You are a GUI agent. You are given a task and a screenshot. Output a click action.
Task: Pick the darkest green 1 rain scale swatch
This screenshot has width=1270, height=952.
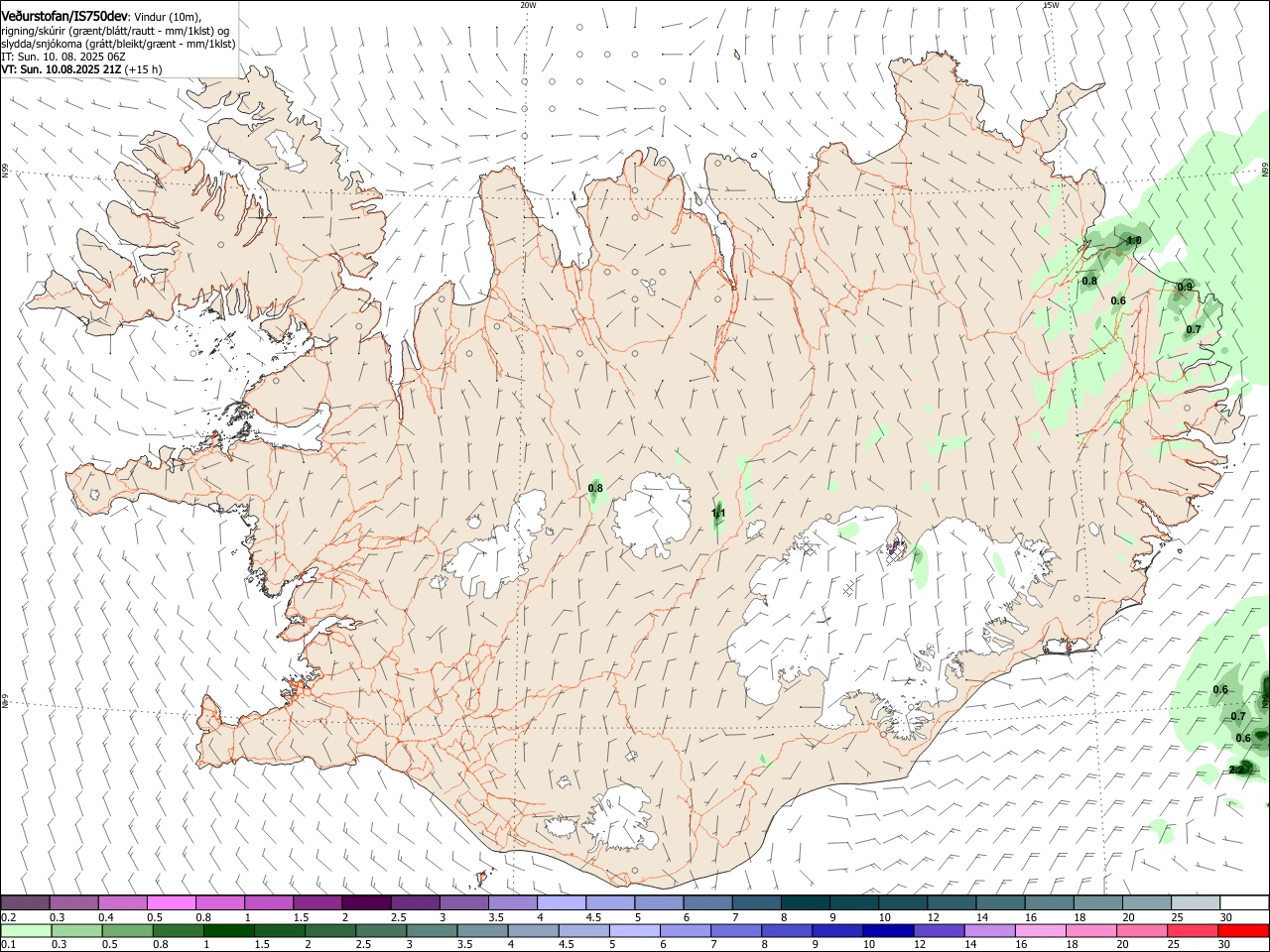(228, 930)
